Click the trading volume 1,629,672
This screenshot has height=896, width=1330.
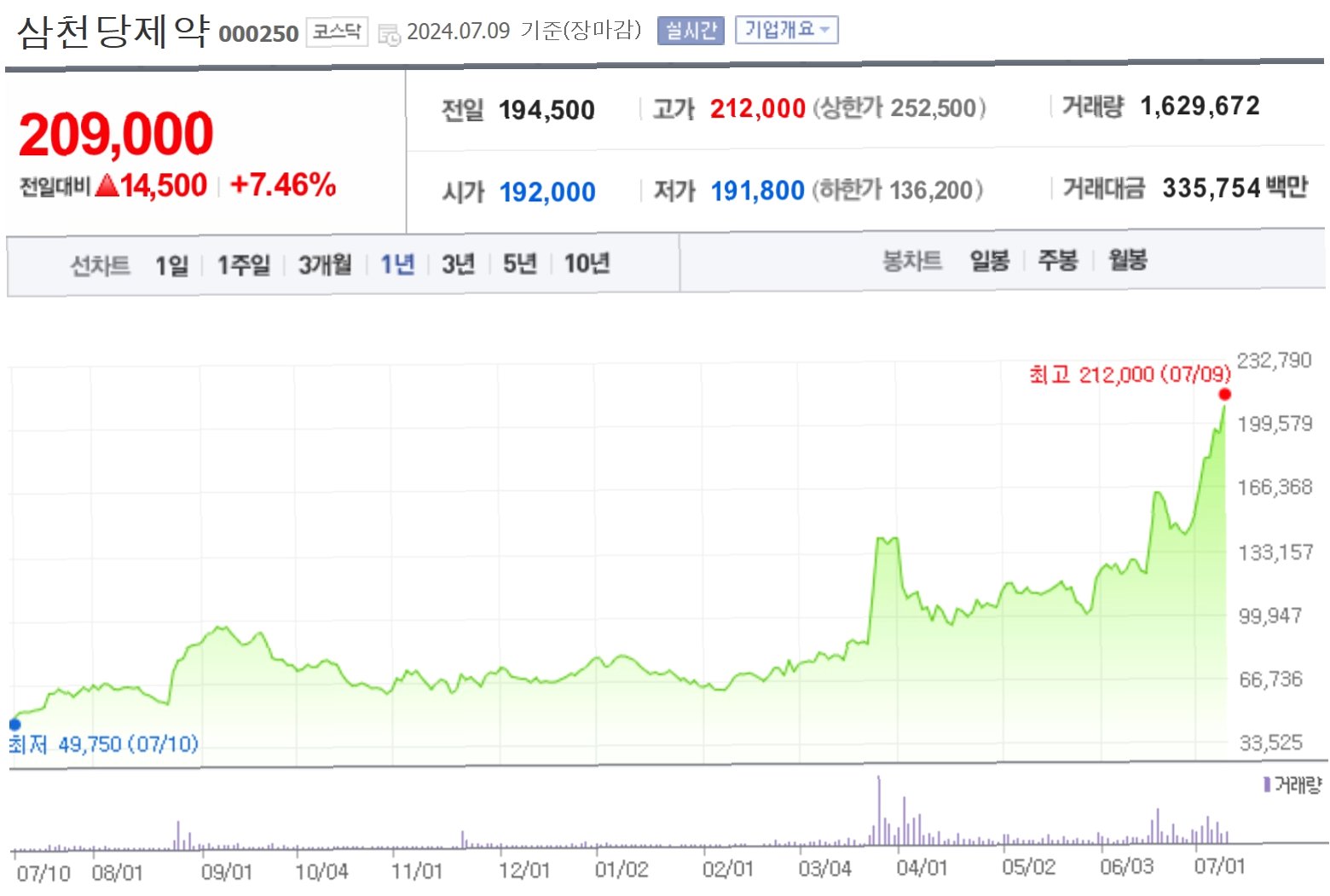click(1200, 106)
